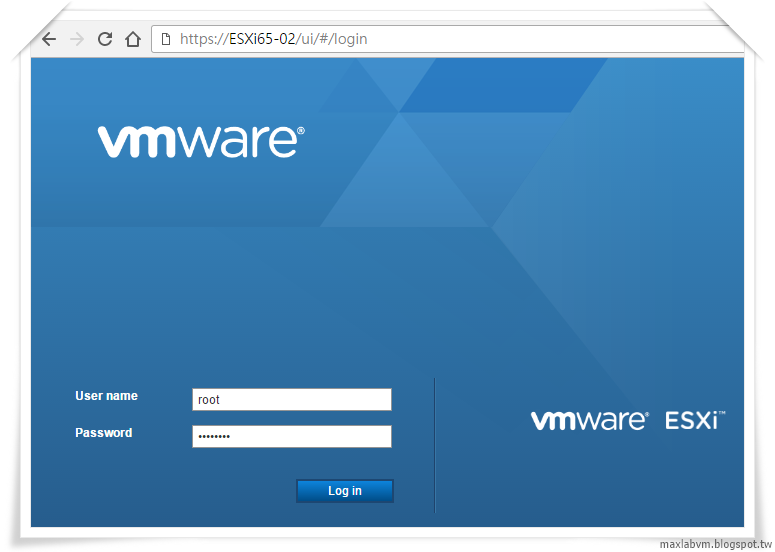Go to the browser home page icon
This screenshot has height=552, width=775.
(x=132, y=39)
